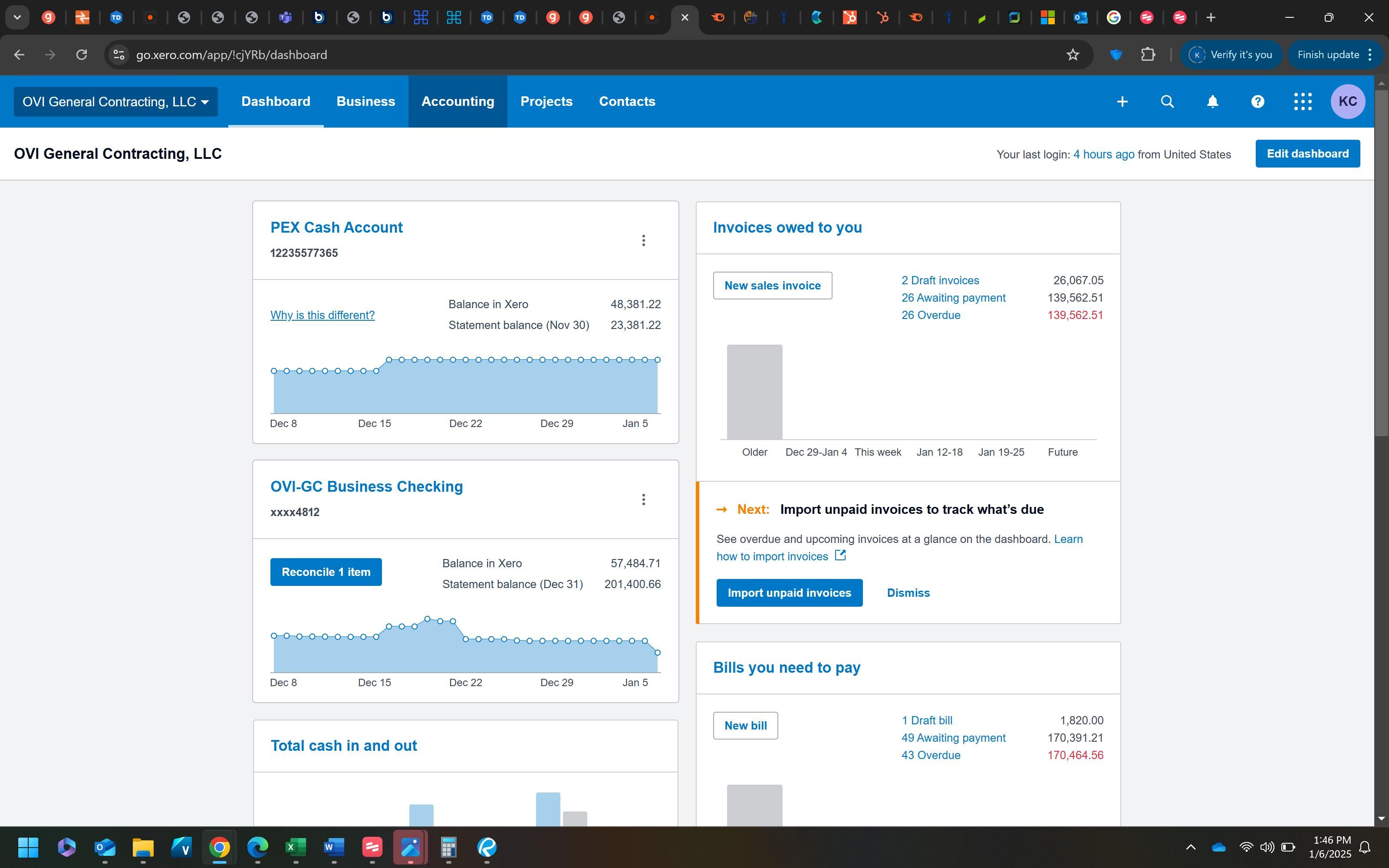The image size is (1389, 868).
Task: Click Reconcile 1 item button
Action: (x=326, y=572)
